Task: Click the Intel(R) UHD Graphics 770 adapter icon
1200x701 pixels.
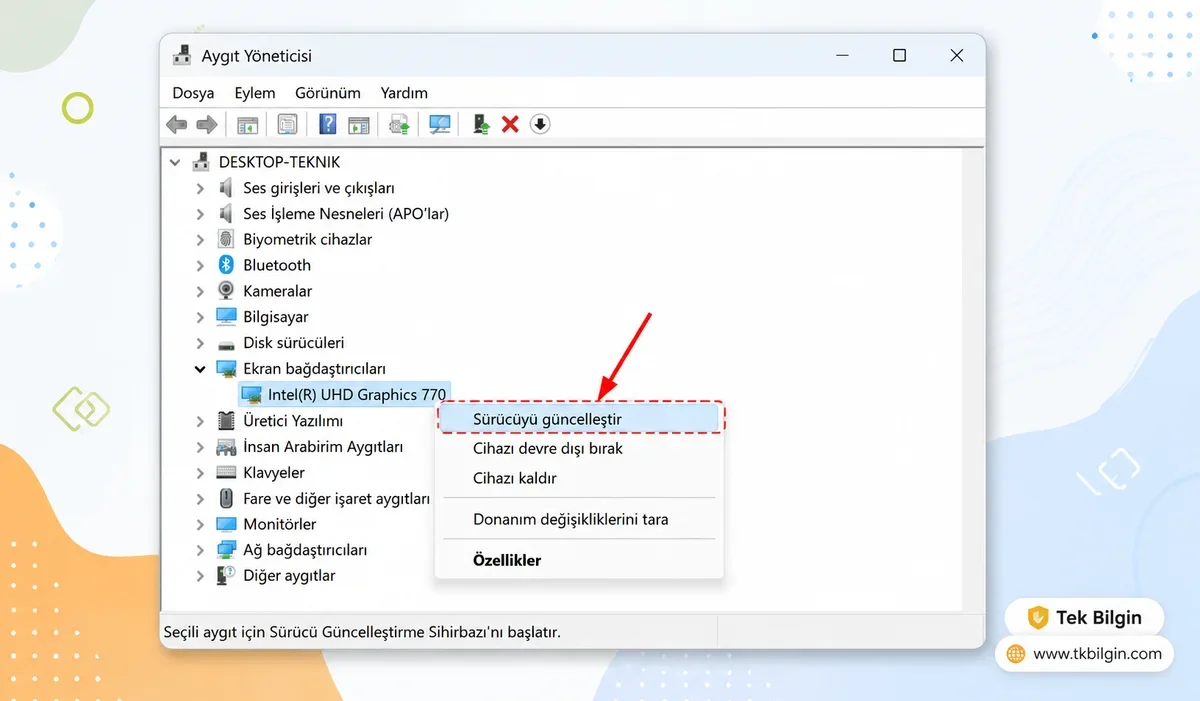Action: 252,395
